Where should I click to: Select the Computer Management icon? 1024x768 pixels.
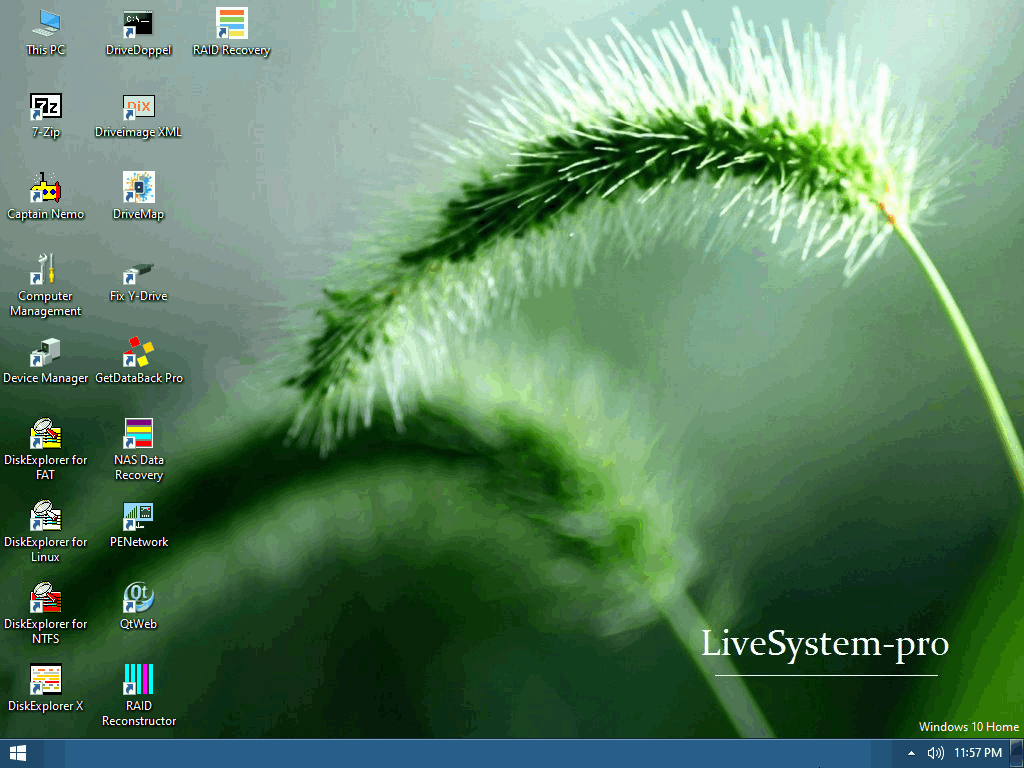pyautogui.click(x=45, y=270)
